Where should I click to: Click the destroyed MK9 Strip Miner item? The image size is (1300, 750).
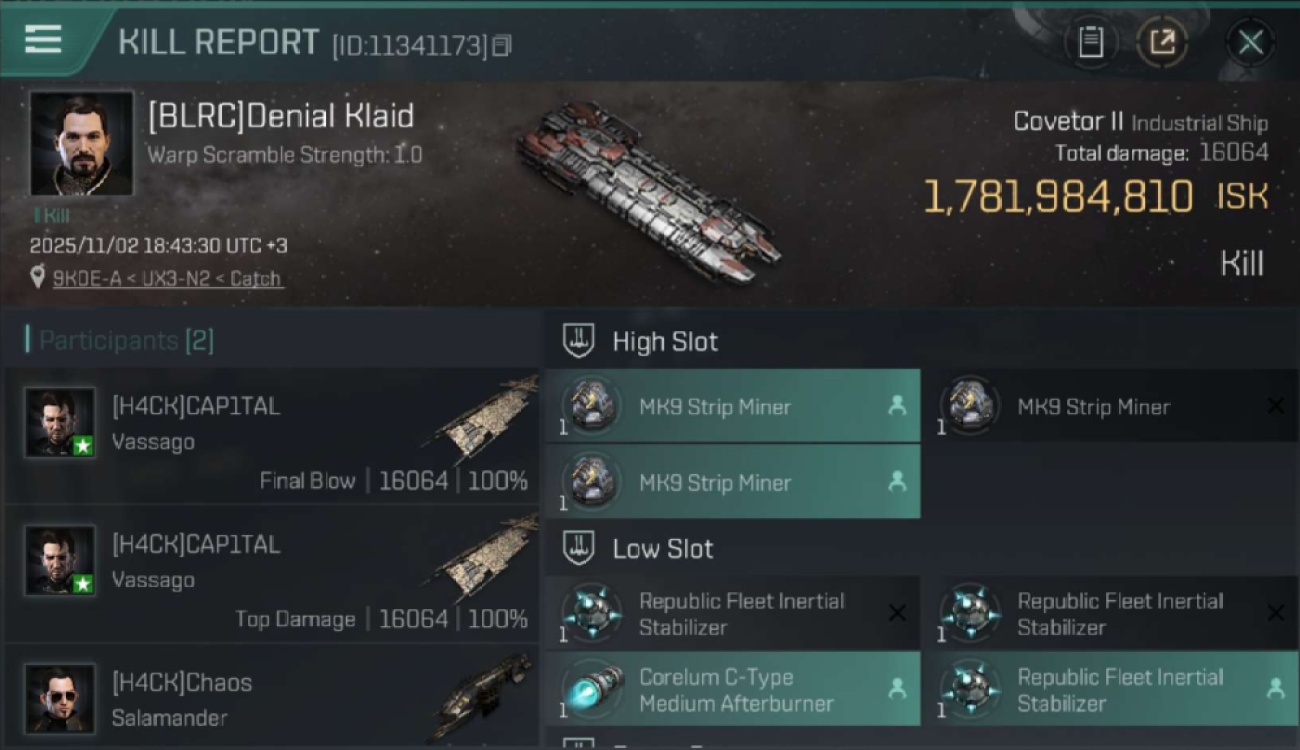coord(1110,406)
